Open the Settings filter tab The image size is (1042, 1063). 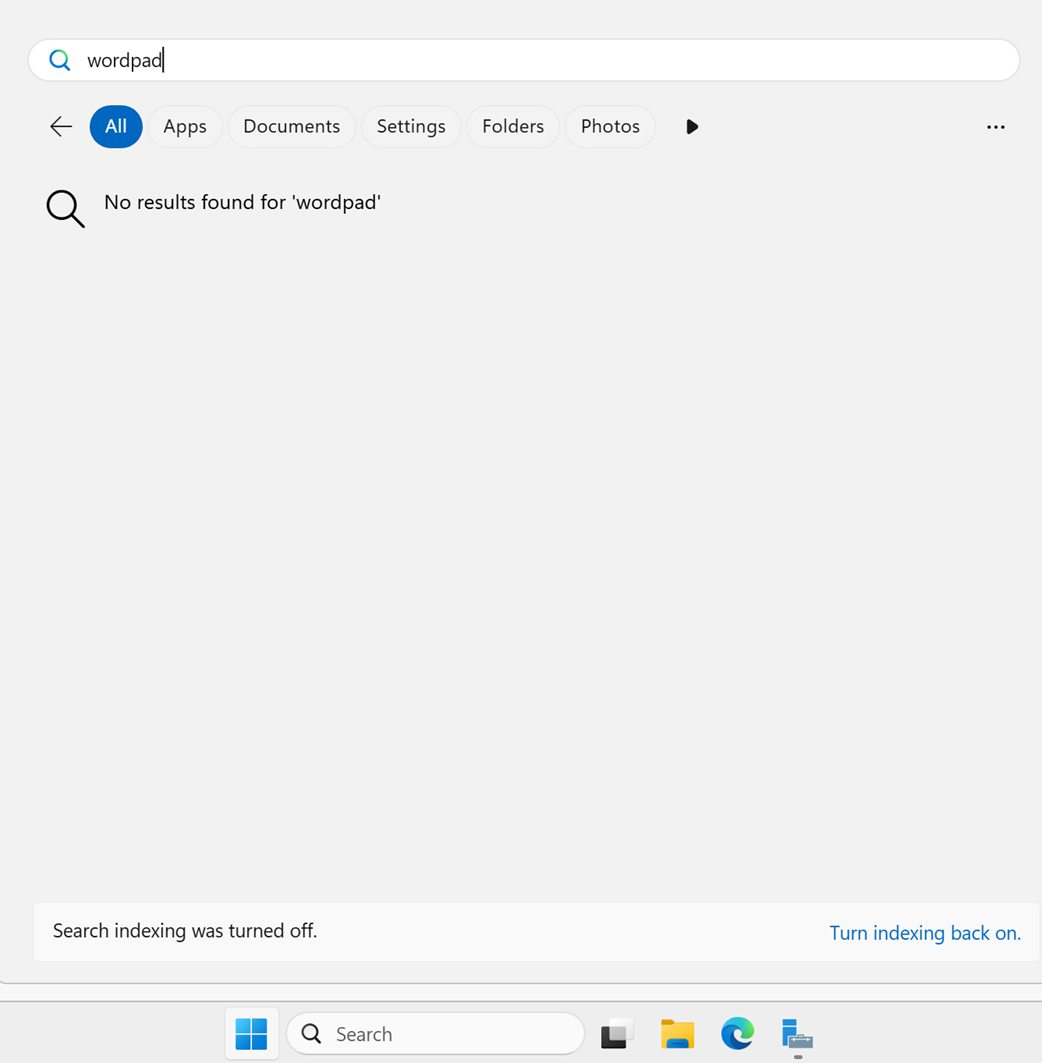(x=411, y=127)
